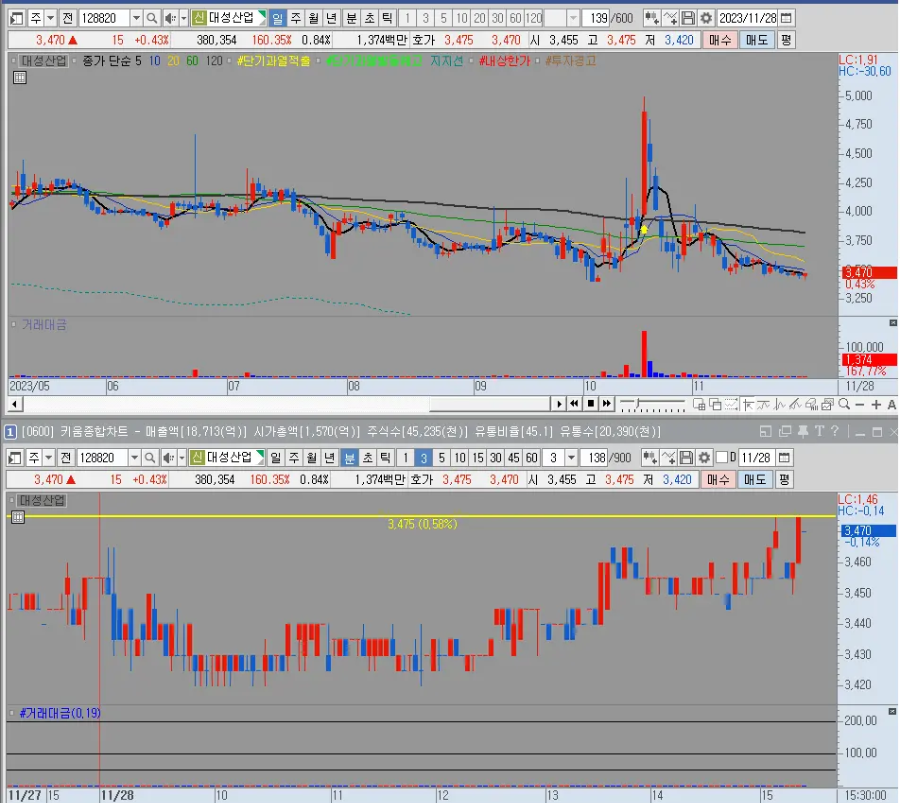Select 일 daily period in top chart
The image size is (900, 803).
pos(277,18)
